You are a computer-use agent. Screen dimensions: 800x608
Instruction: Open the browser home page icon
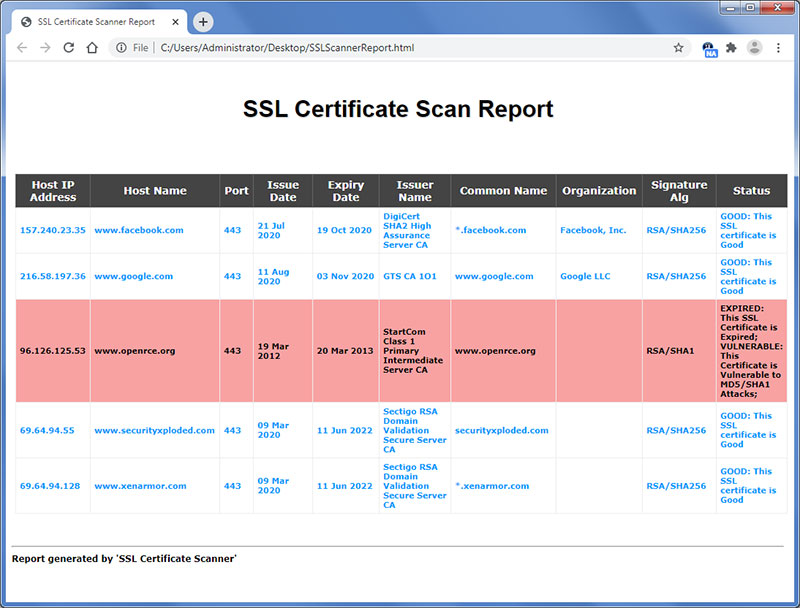tap(92, 47)
